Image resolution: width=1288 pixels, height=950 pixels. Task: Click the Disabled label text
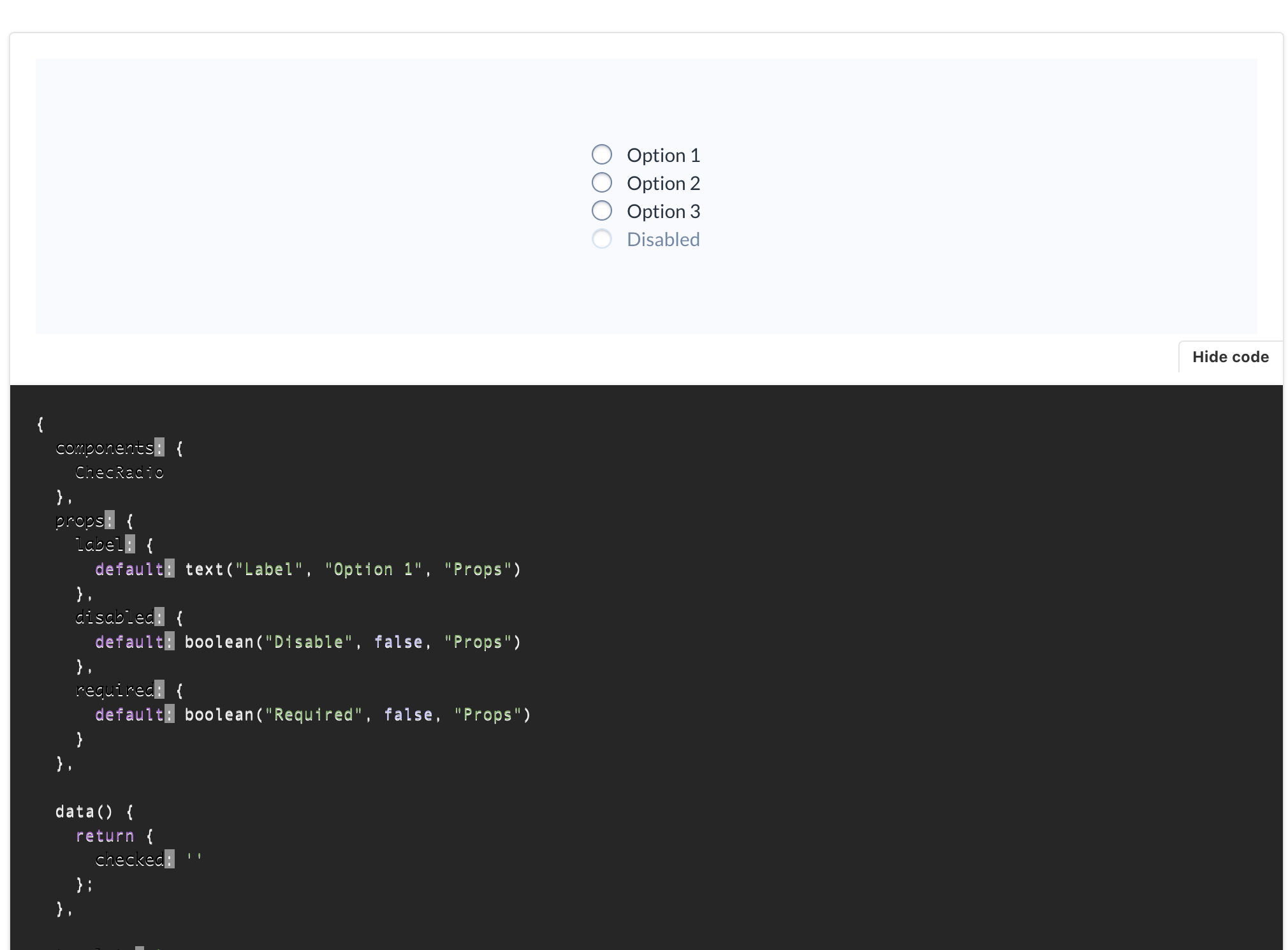663,239
